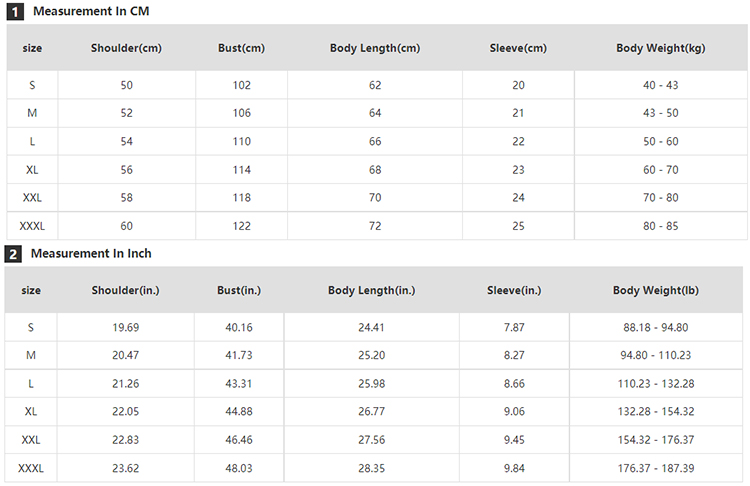Click the Body Length(cm) column header

pyautogui.click(x=375, y=48)
